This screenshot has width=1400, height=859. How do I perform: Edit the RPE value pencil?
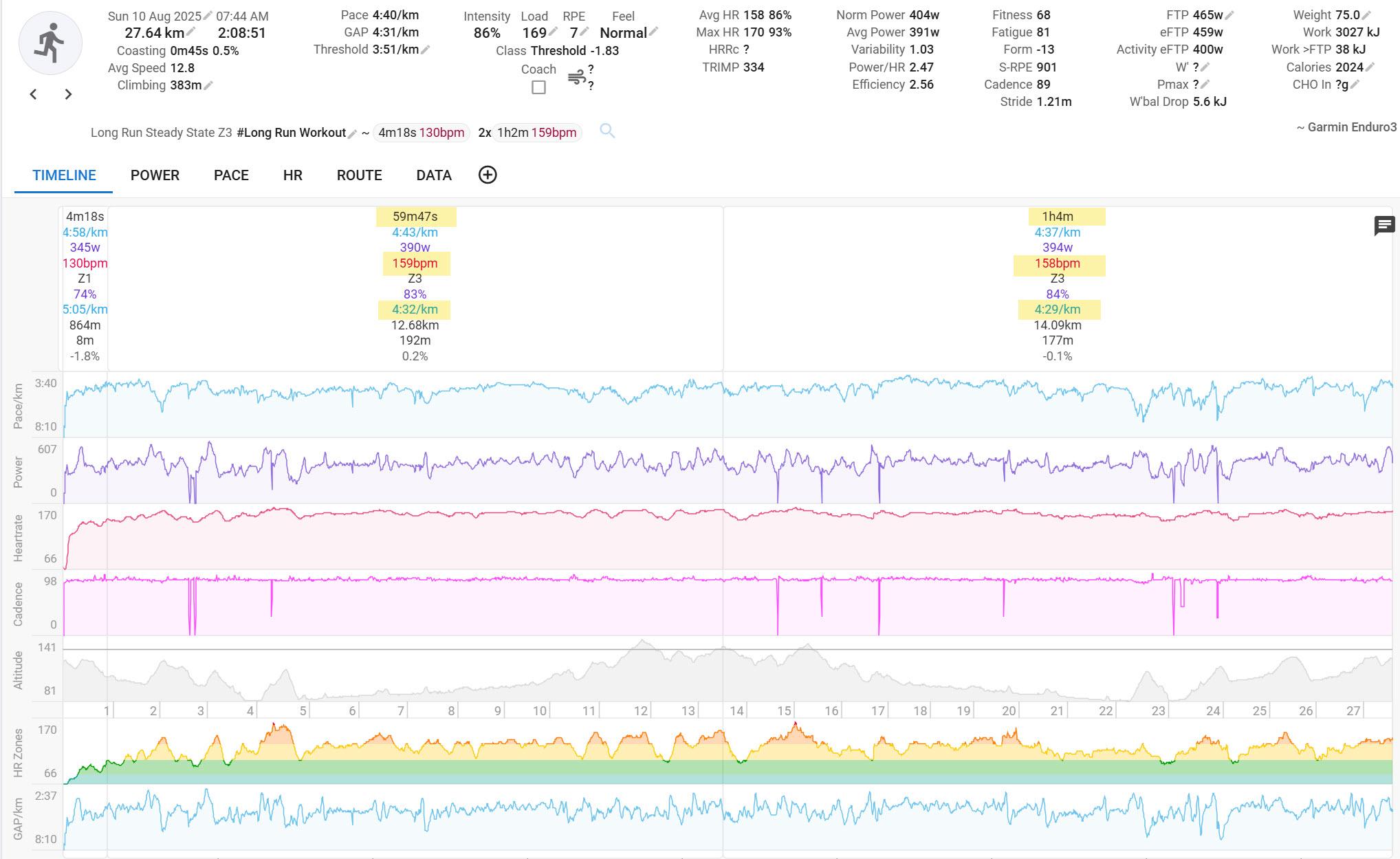(x=584, y=32)
